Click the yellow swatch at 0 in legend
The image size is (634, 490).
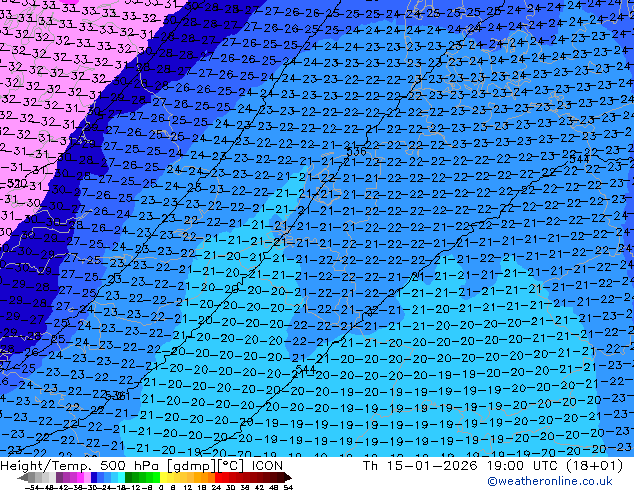163,477
